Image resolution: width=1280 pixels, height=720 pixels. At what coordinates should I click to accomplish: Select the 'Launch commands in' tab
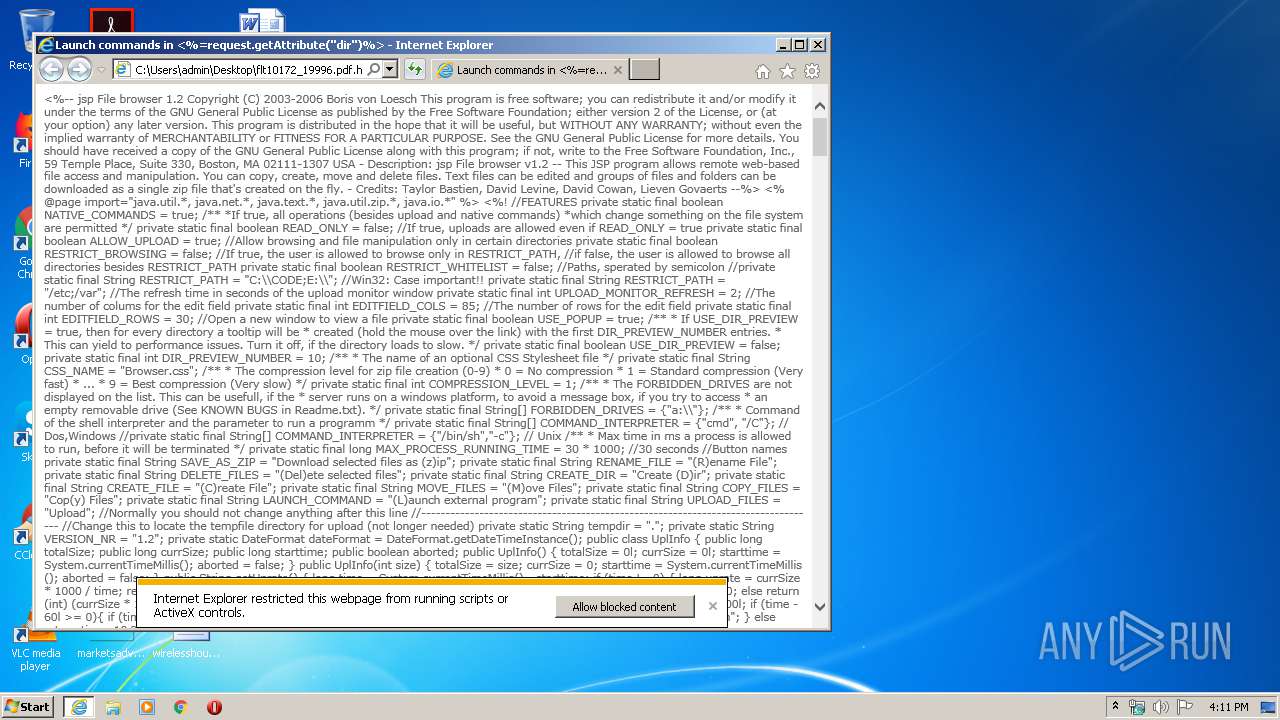(530, 70)
